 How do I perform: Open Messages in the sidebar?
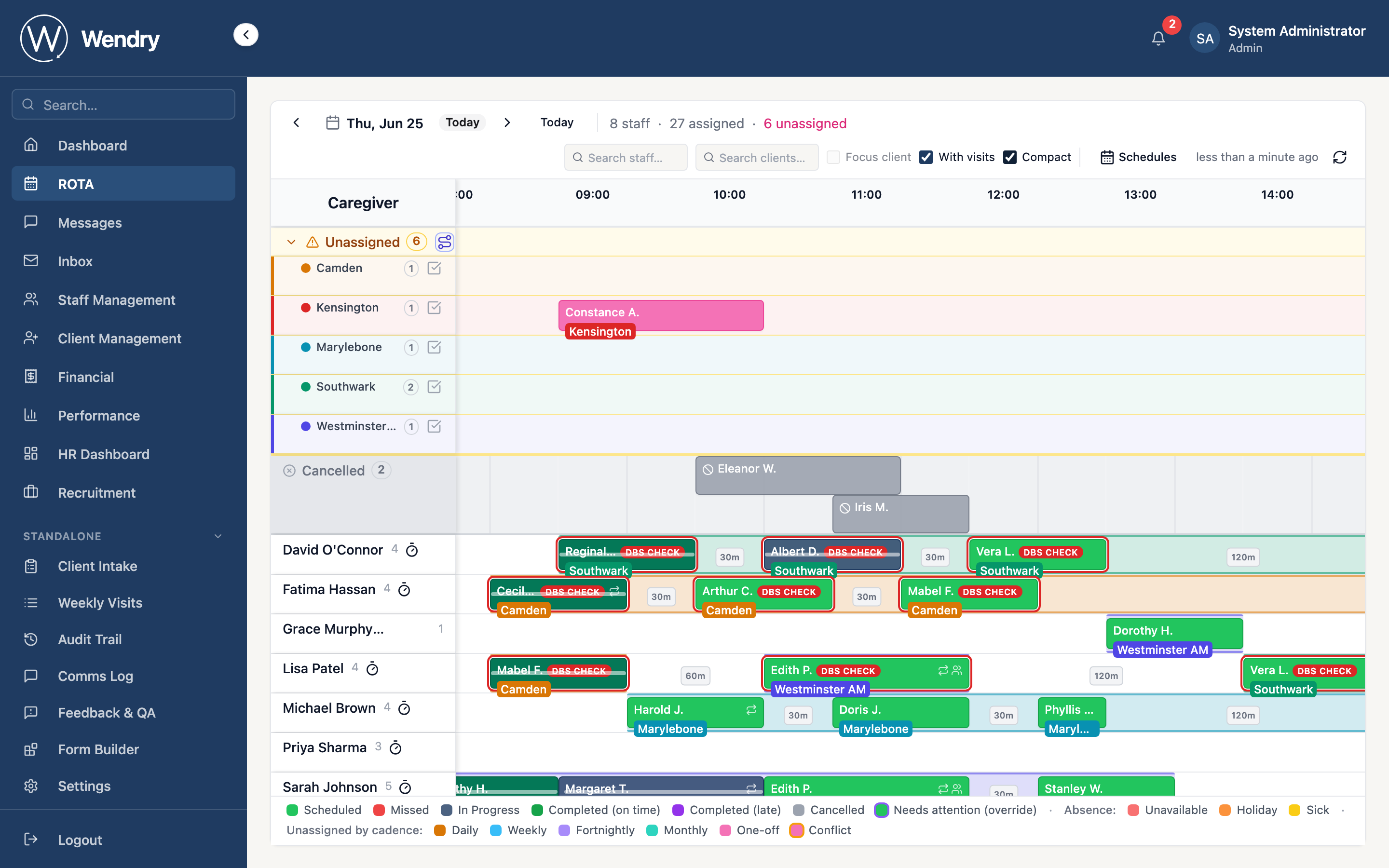[x=123, y=223]
